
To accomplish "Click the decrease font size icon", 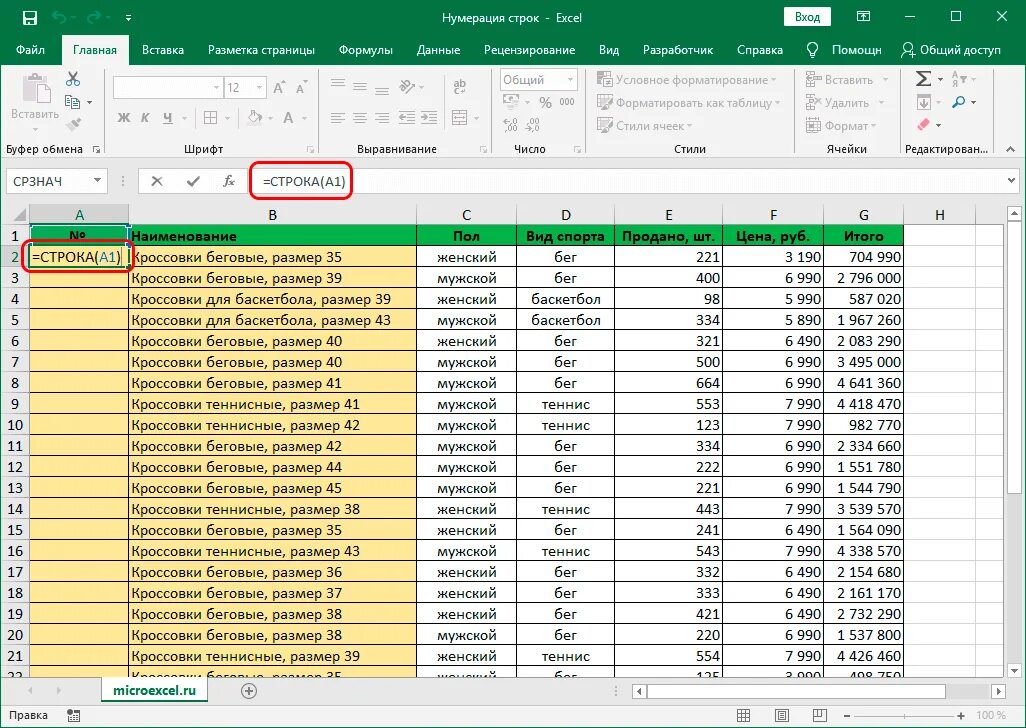I will point(301,88).
